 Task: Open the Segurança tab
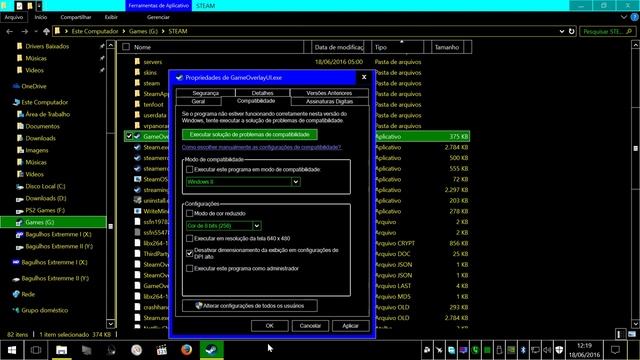pyautogui.click(x=206, y=93)
